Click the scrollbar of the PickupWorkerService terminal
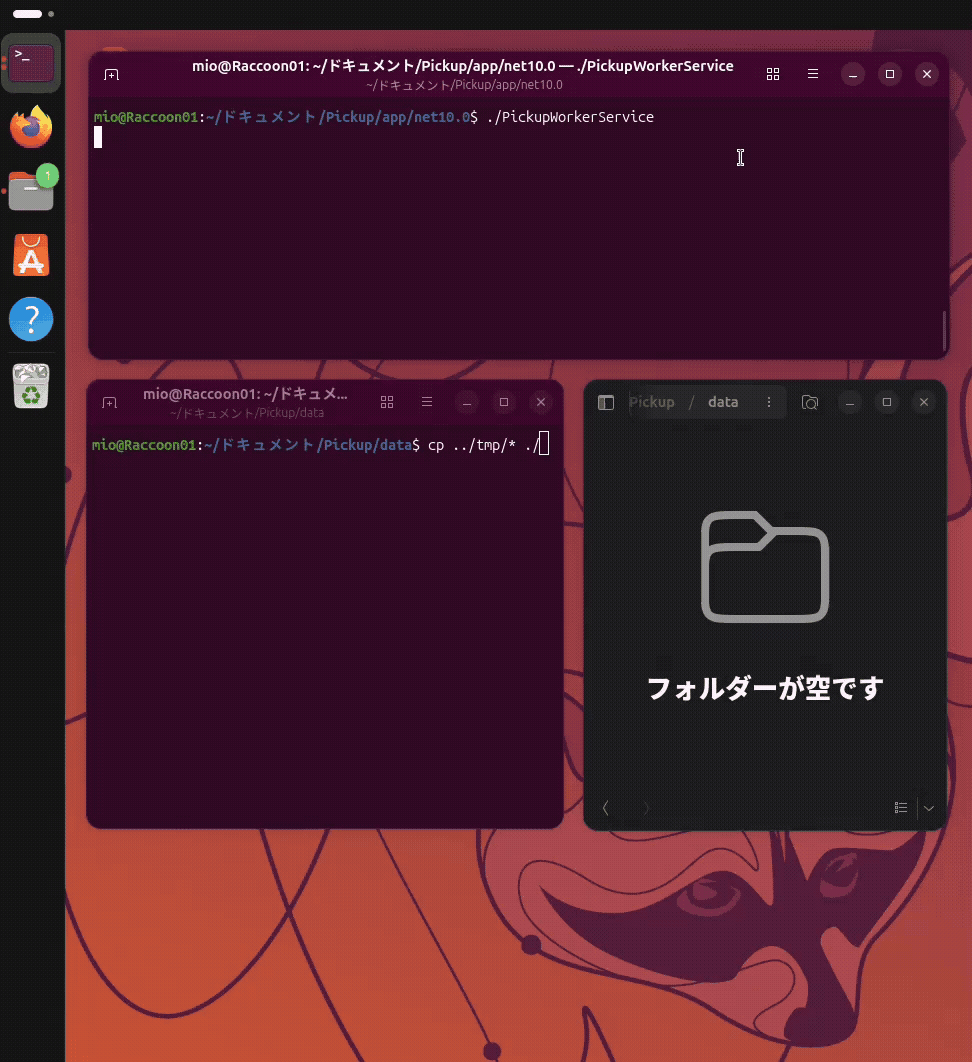The height and width of the screenshot is (1062, 972). pyautogui.click(x=944, y=331)
